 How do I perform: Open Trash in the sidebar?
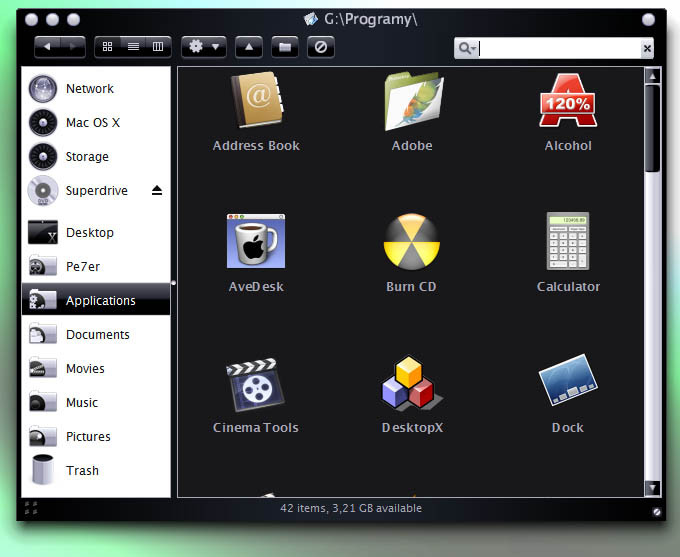click(96, 470)
